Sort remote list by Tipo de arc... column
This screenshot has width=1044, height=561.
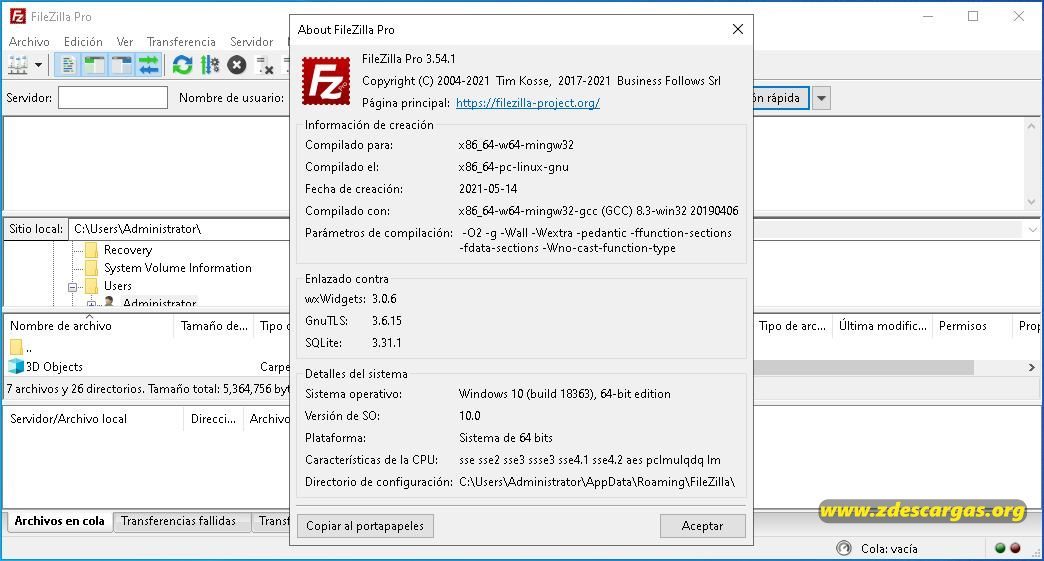pyautogui.click(x=792, y=326)
